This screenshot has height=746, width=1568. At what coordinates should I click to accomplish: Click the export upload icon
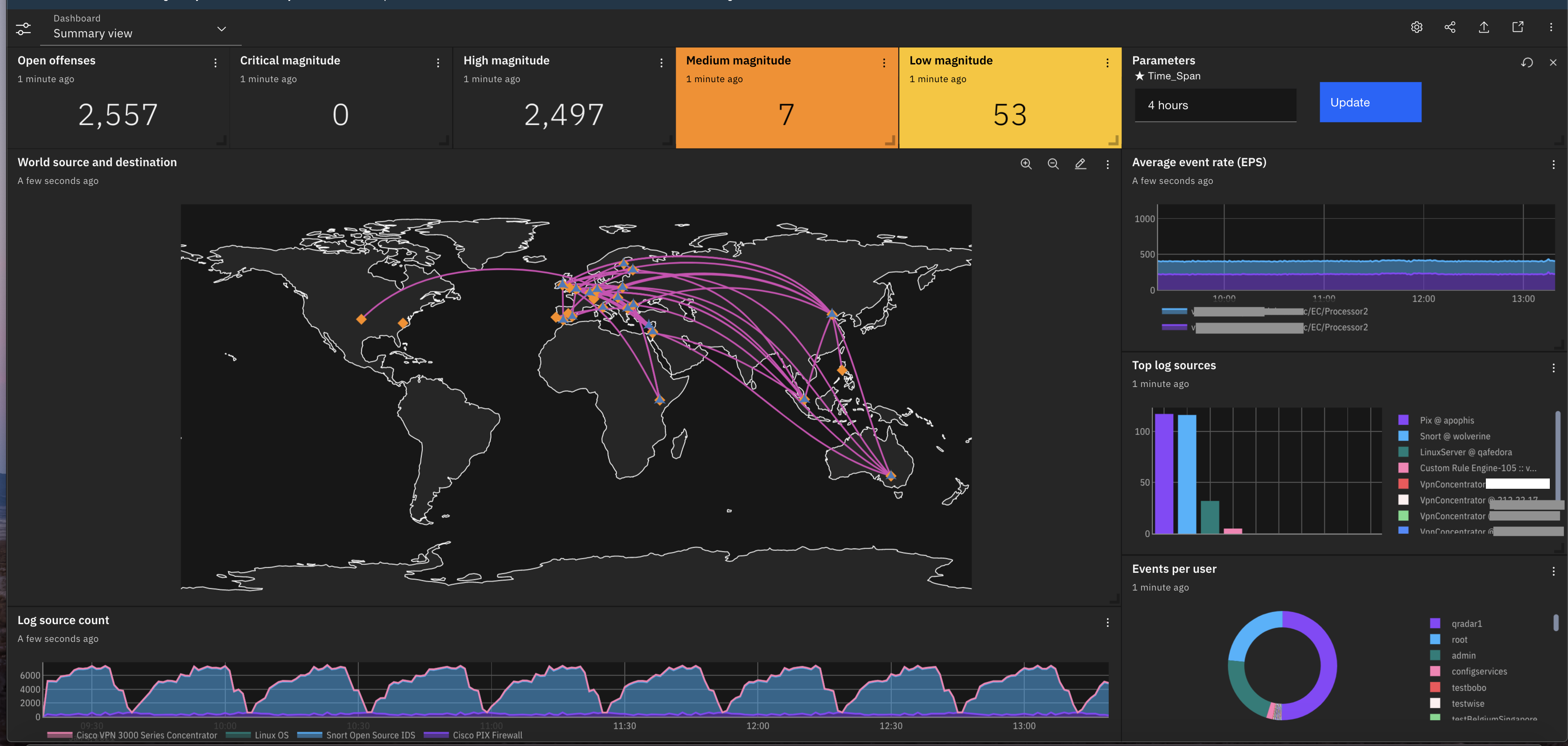click(1484, 28)
